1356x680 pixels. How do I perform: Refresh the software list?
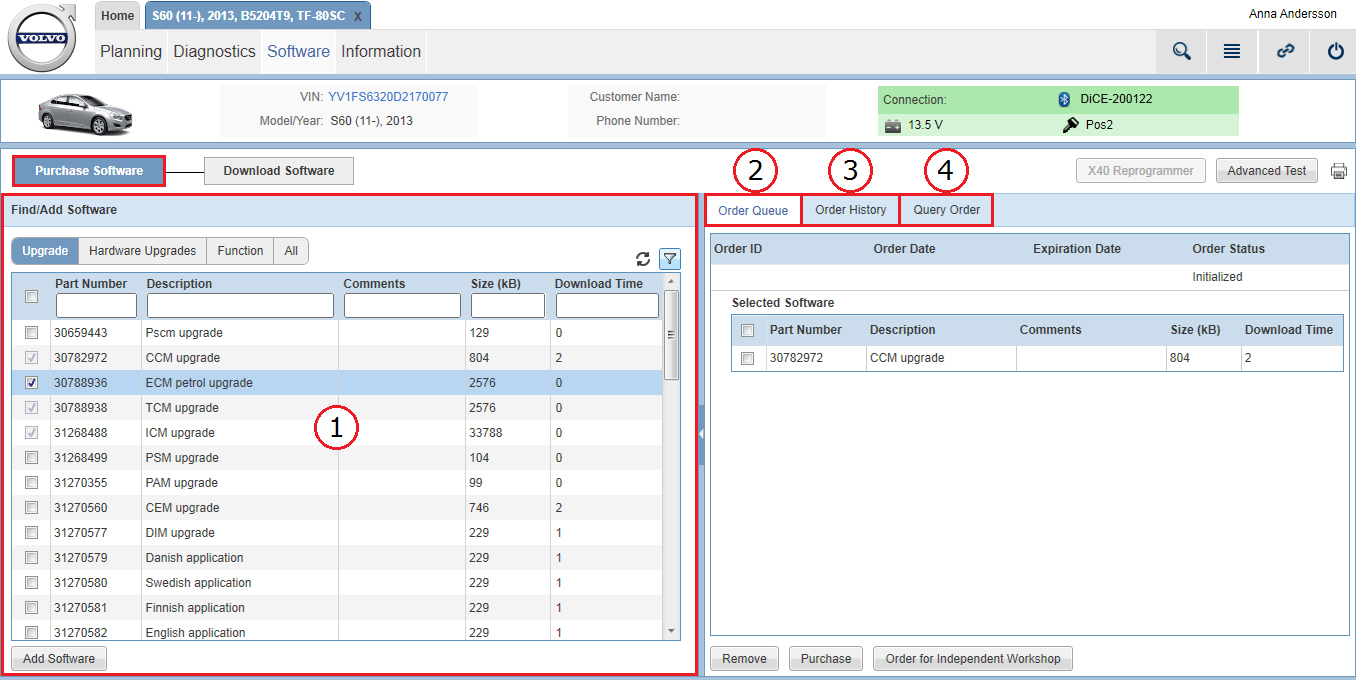(643, 258)
